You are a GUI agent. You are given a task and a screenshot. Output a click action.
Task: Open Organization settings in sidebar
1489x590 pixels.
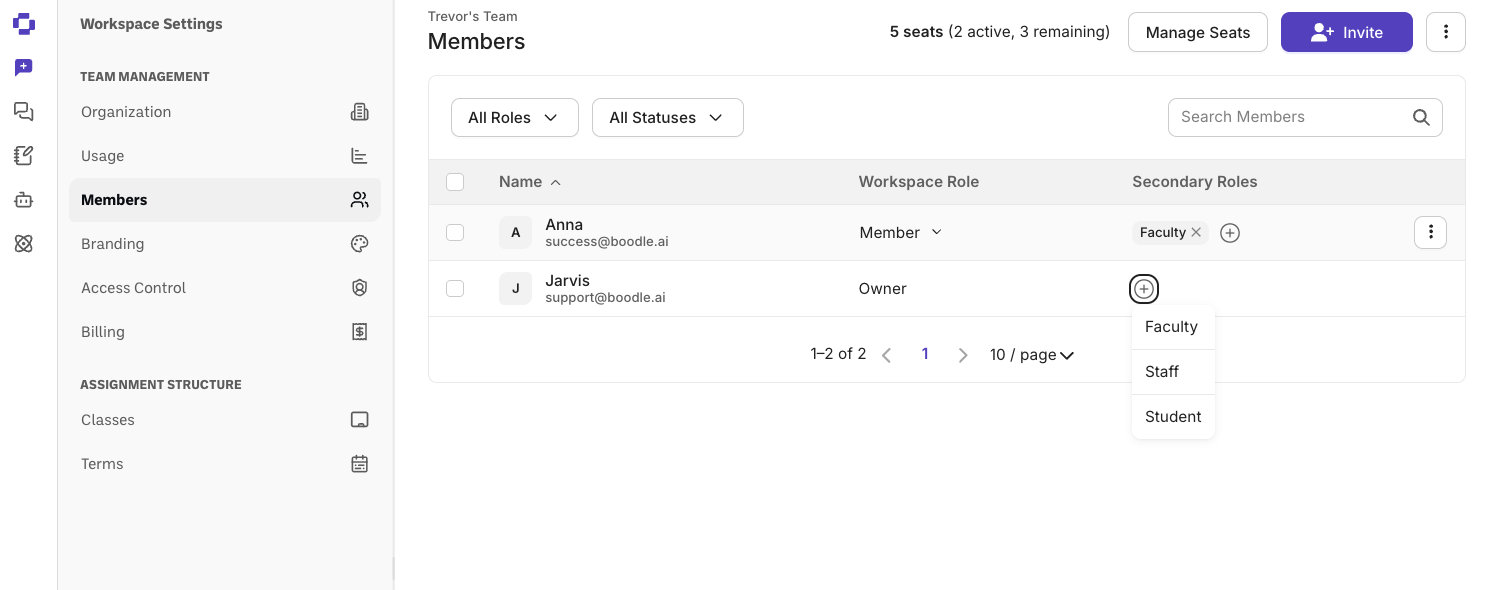coord(225,112)
